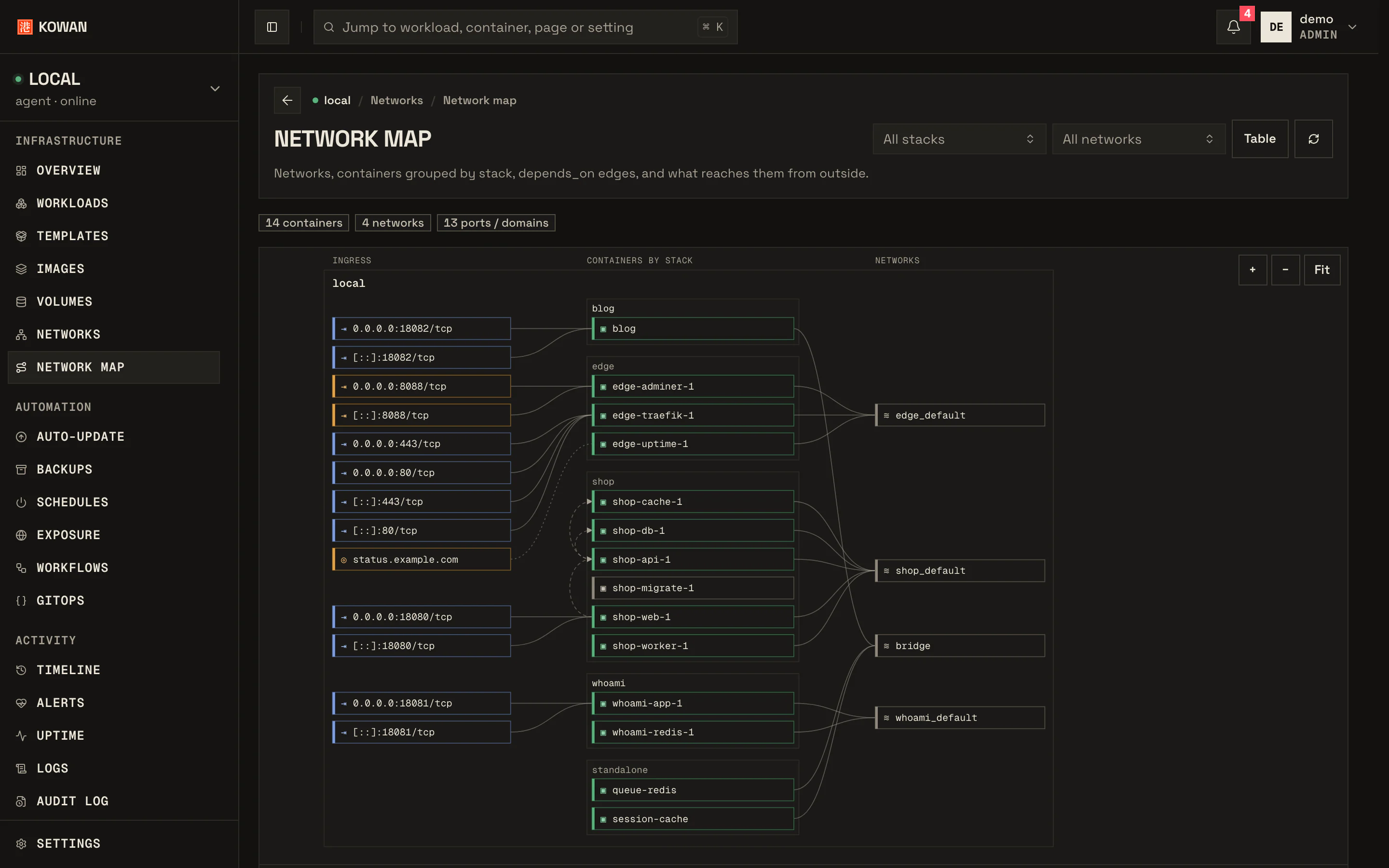Expand the LOCAL agent selector

point(119,88)
